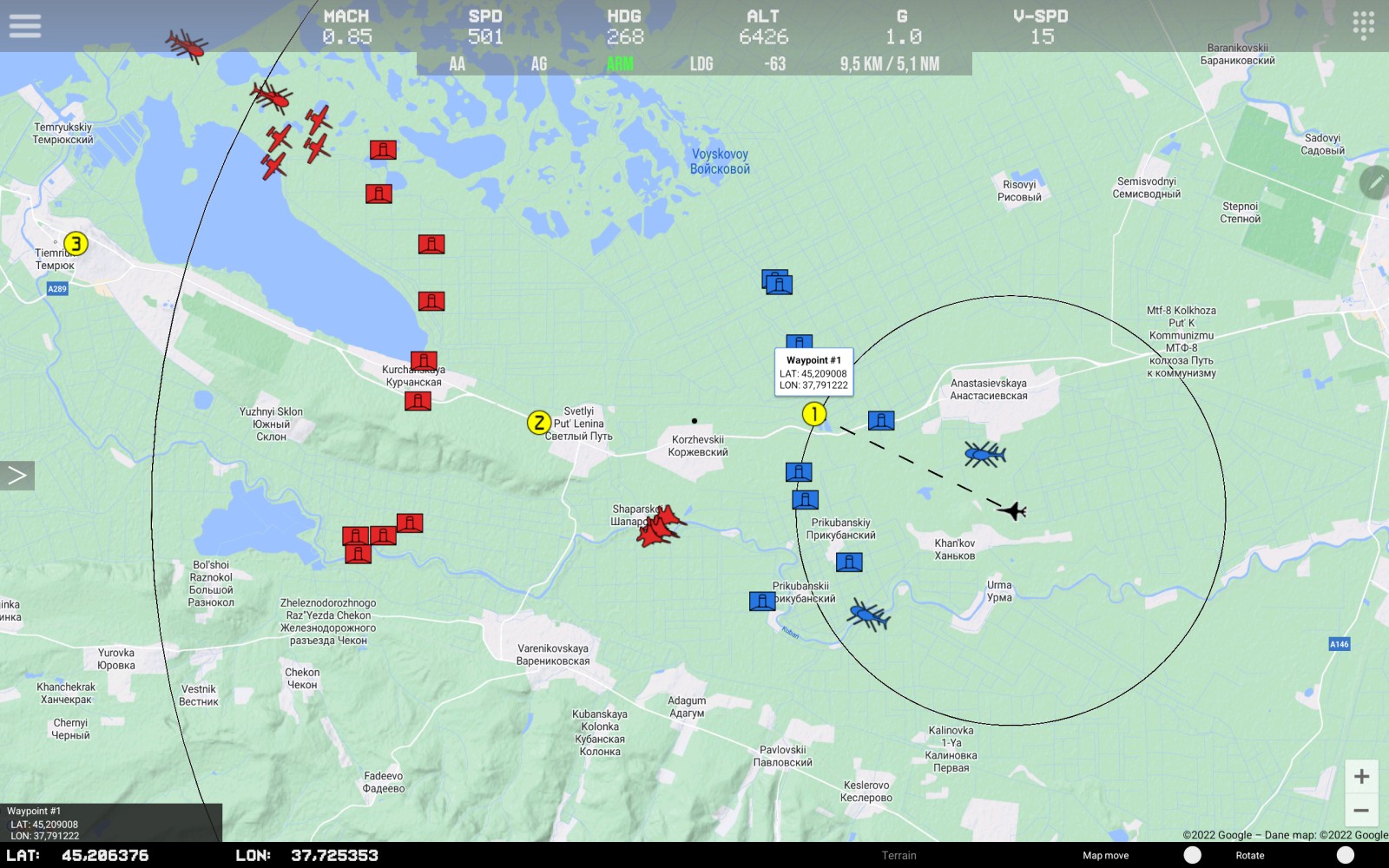Select red ground unit on Kurchanskaya label
This screenshot has height=868, width=1389.
pos(424,360)
